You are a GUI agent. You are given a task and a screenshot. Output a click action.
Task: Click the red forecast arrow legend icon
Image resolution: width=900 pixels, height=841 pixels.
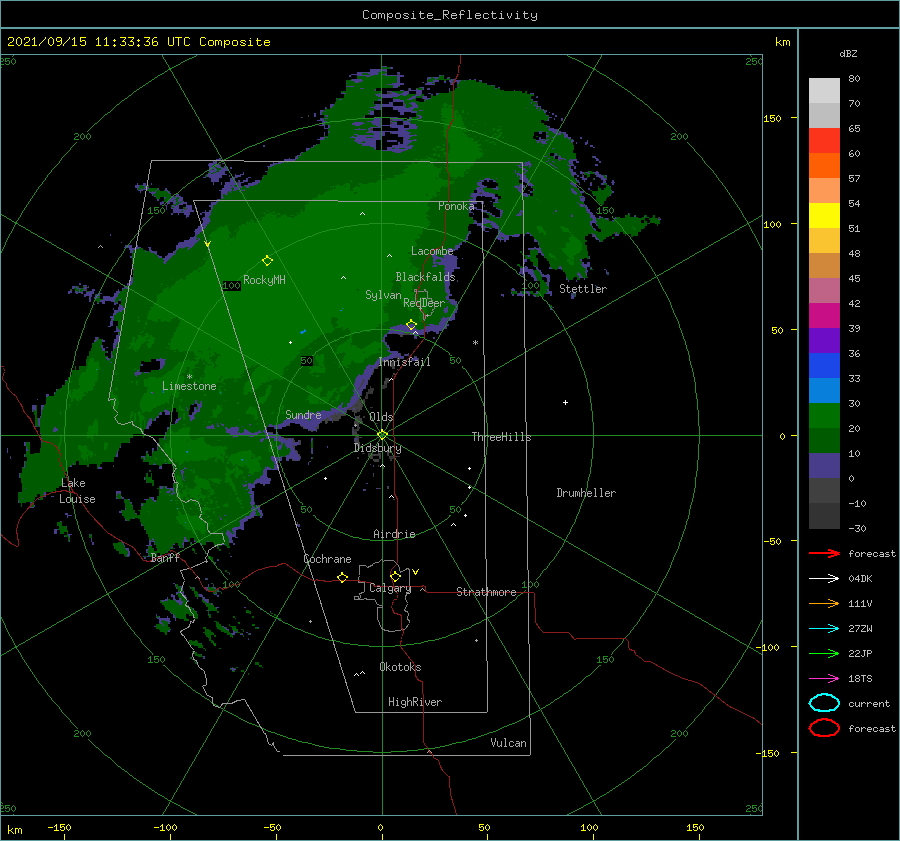tap(824, 553)
